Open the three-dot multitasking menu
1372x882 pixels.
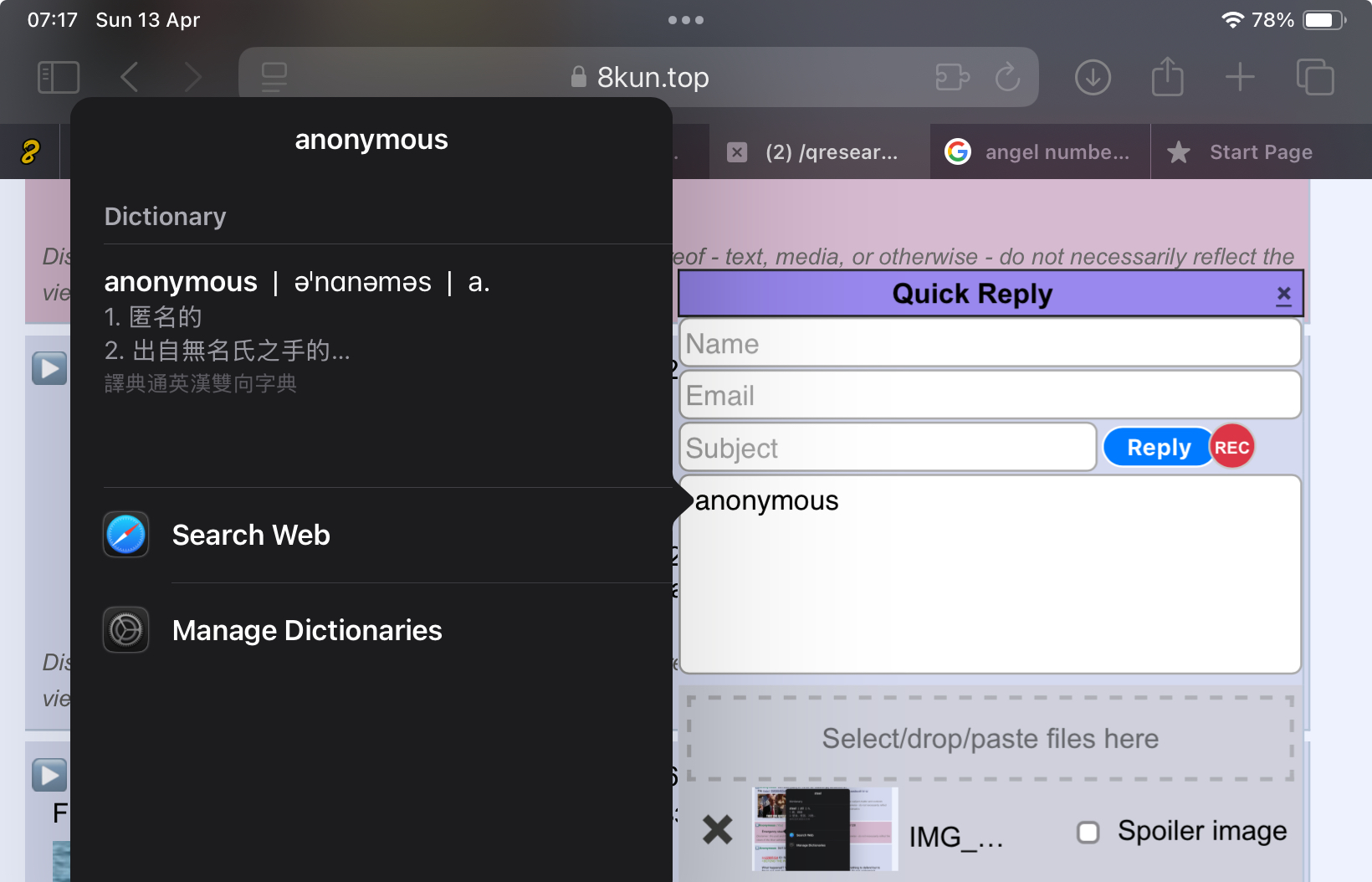tap(686, 20)
